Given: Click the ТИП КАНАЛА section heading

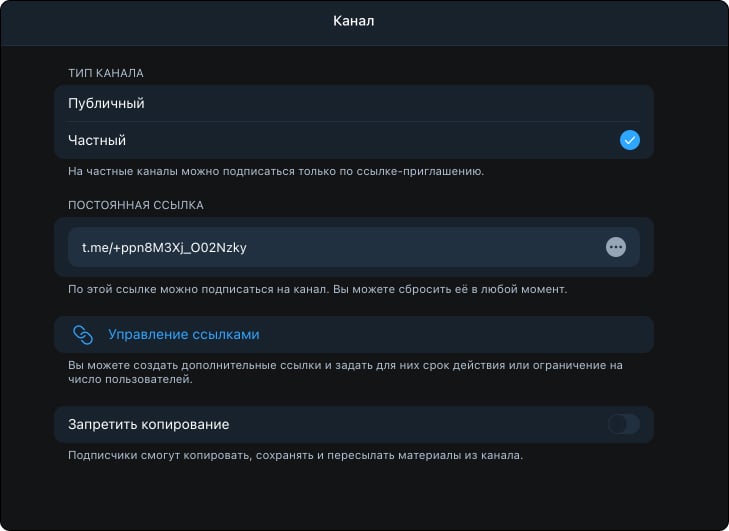Looking at the screenshot, I should tap(106, 73).
